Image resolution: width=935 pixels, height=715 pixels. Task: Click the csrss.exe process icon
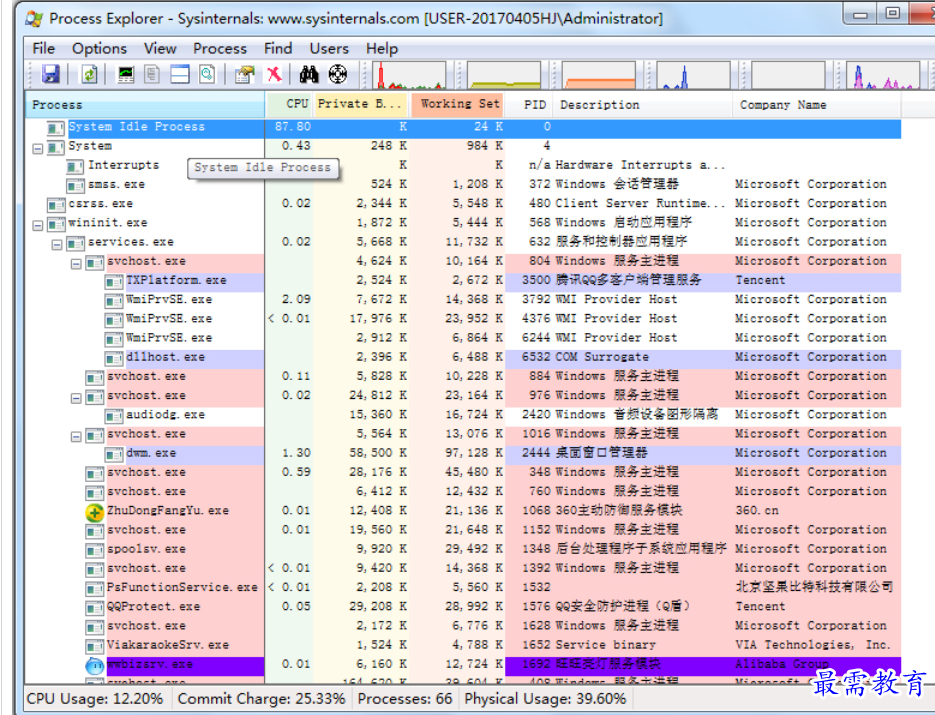pos(56,206)
